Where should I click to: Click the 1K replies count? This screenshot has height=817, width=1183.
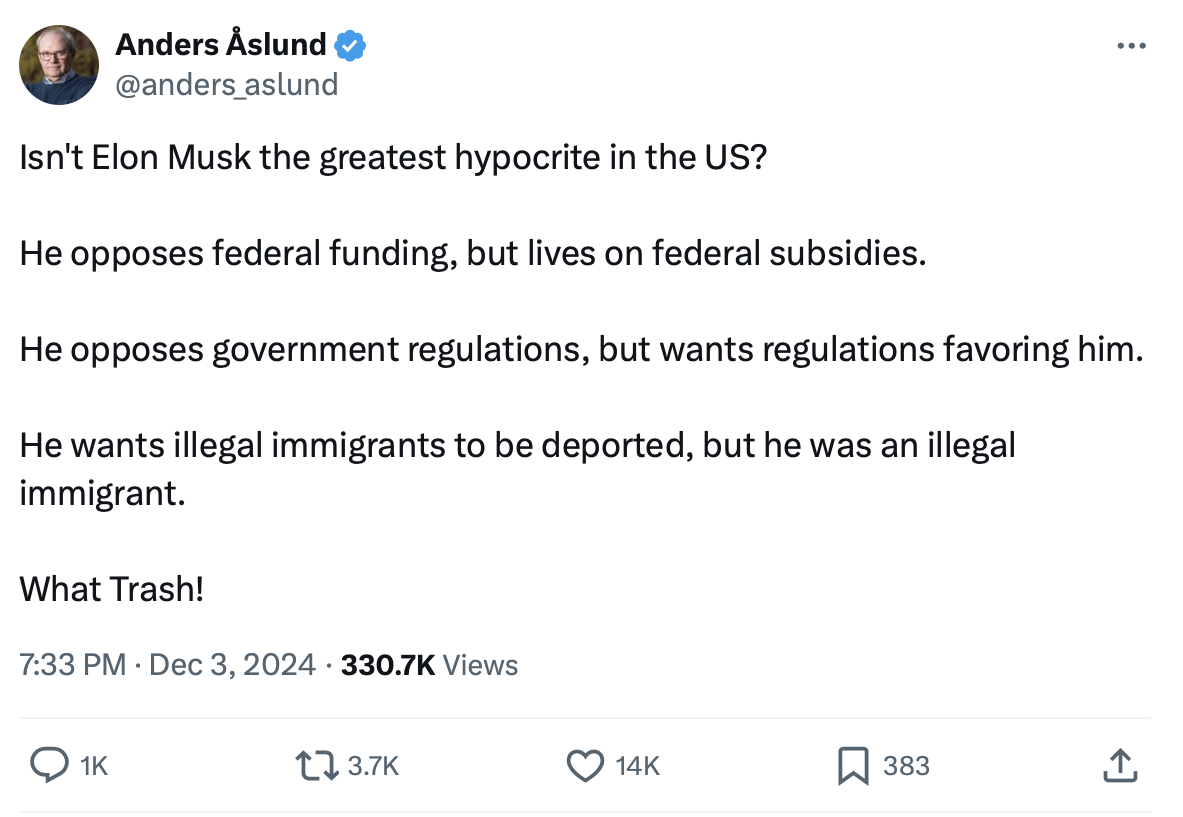click(x=93, y=766)
